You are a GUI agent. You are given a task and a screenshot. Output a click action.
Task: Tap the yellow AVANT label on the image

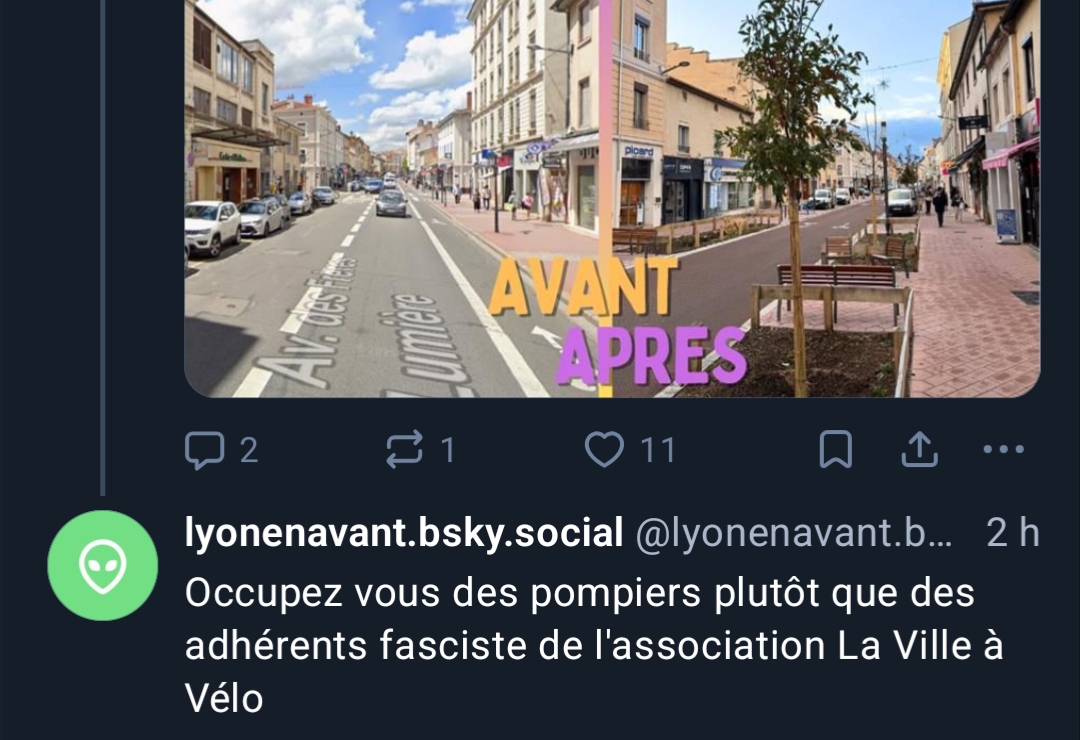click(583, 287)
